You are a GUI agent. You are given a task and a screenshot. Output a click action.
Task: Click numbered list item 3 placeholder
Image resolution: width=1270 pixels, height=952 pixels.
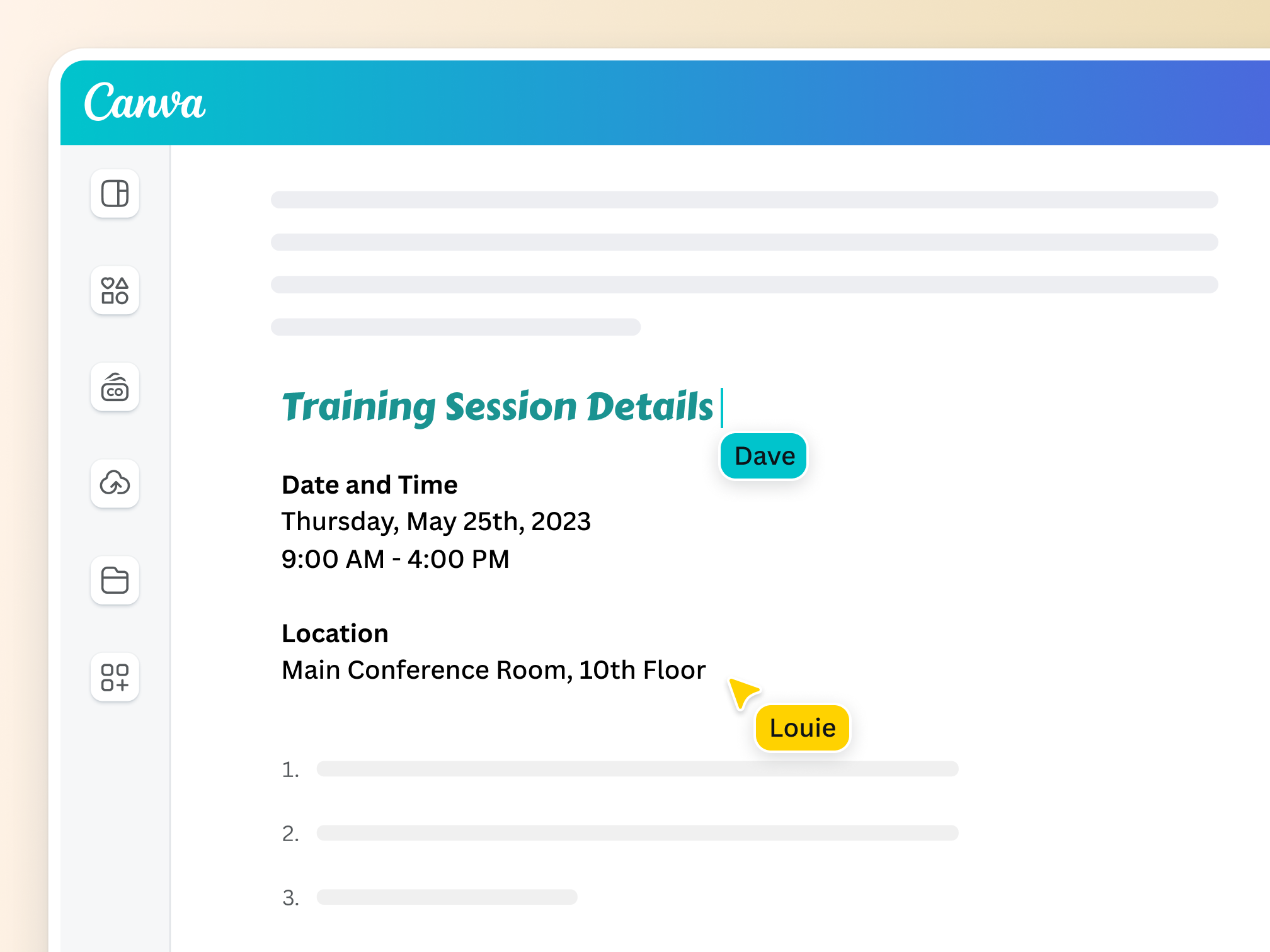[x=446, y=897]
